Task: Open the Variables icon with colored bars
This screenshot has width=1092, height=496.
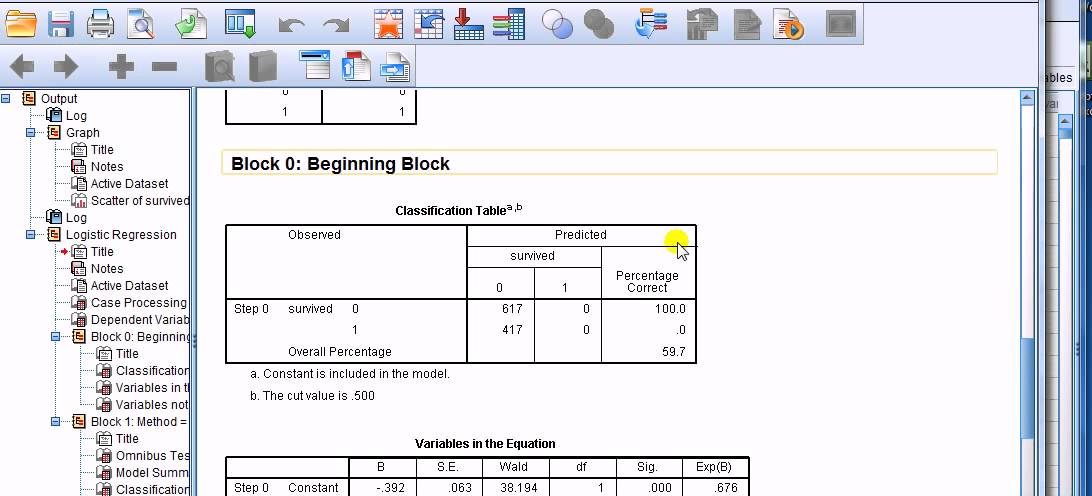Action: pyautogui.click(x=508, y=24)
